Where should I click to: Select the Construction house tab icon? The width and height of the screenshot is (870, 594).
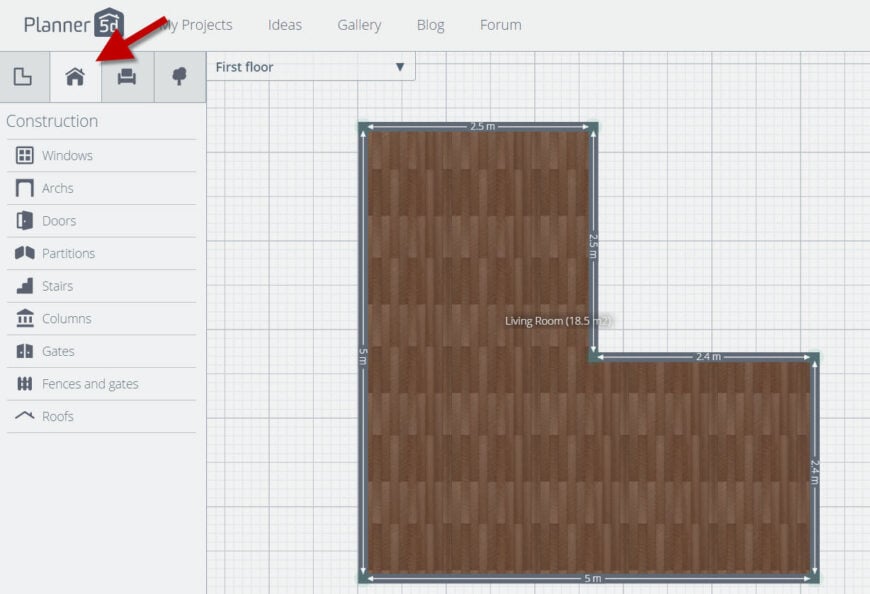click(x=75, y=77)
